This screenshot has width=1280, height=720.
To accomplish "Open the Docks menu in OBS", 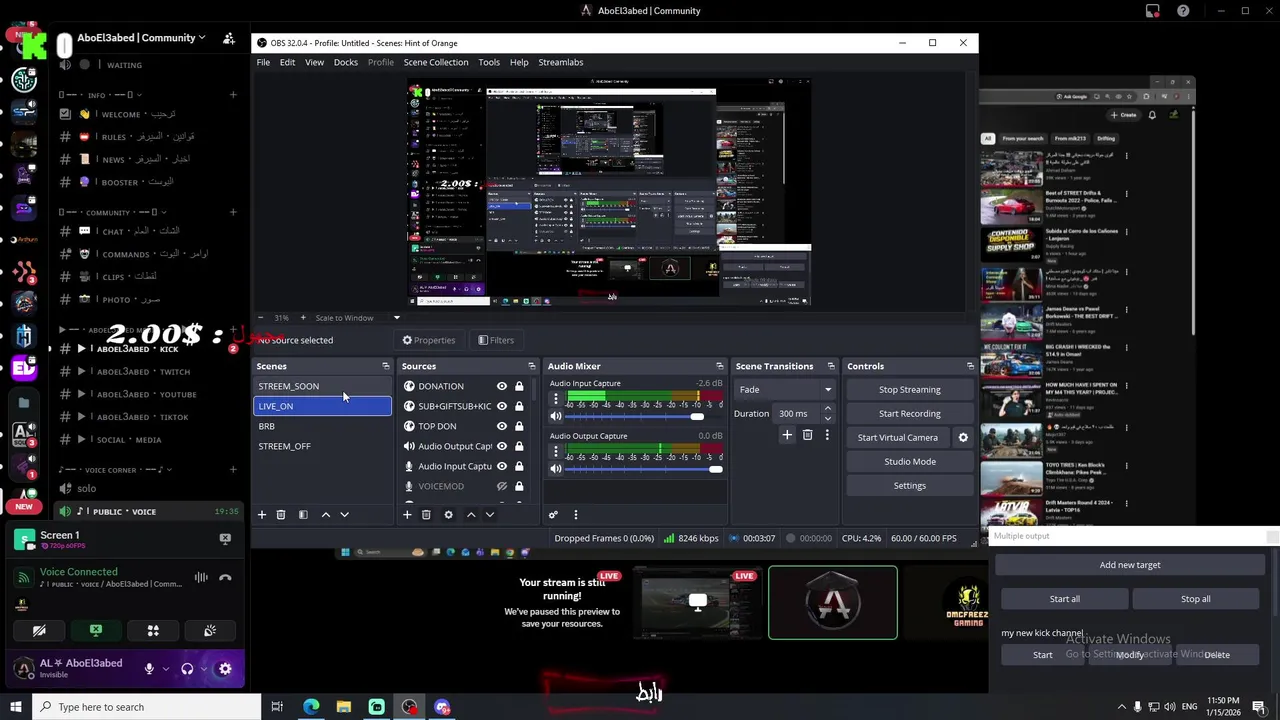I will 346,62.
